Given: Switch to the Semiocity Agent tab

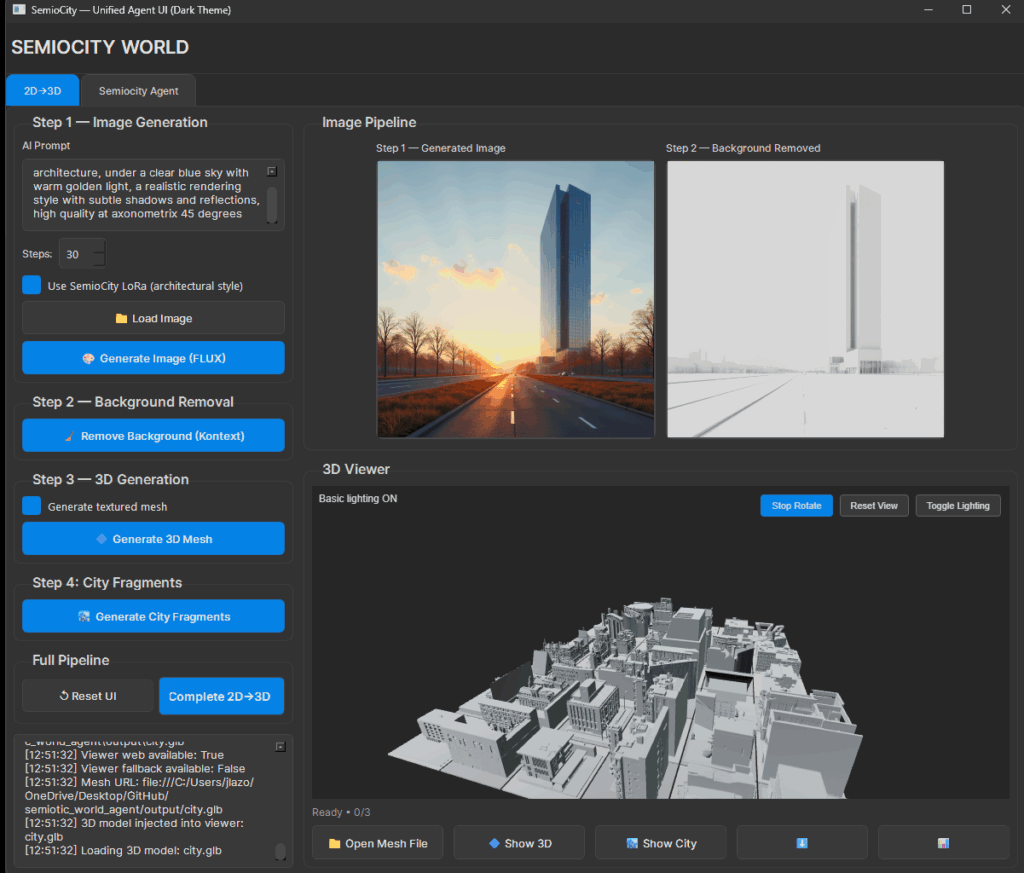Looking at the screenshot, I should pyautogui.click(x=138, y=91).
